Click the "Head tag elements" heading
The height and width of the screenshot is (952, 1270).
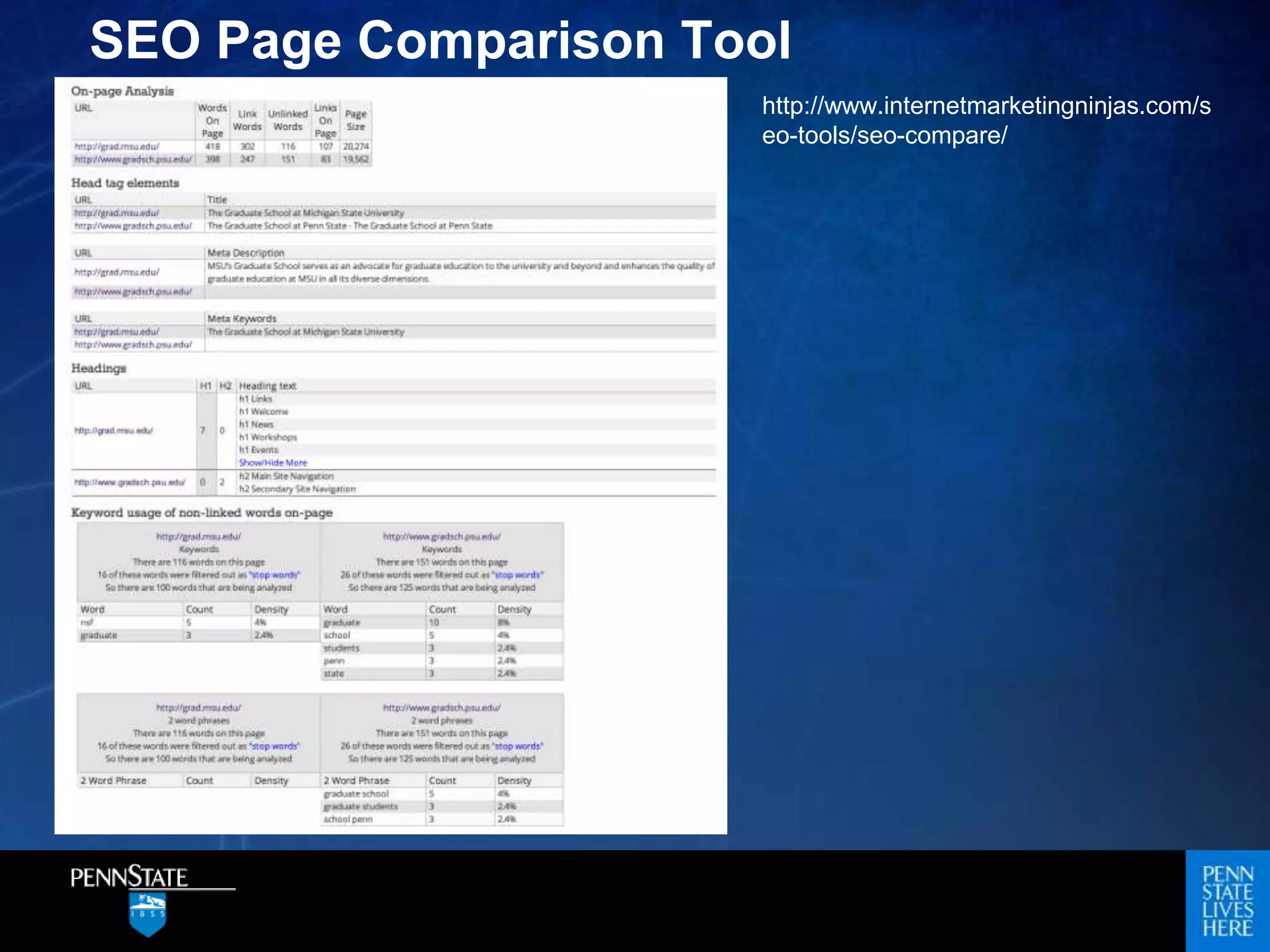125,183
